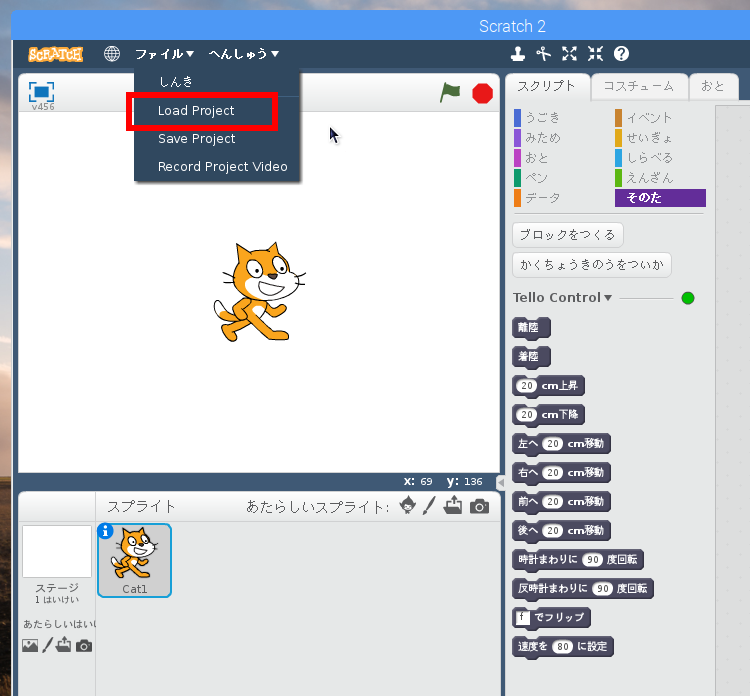This screenshot has width=750, height=696.
Task: Take new backdrop photo with camera
Action: click(84, 646)
